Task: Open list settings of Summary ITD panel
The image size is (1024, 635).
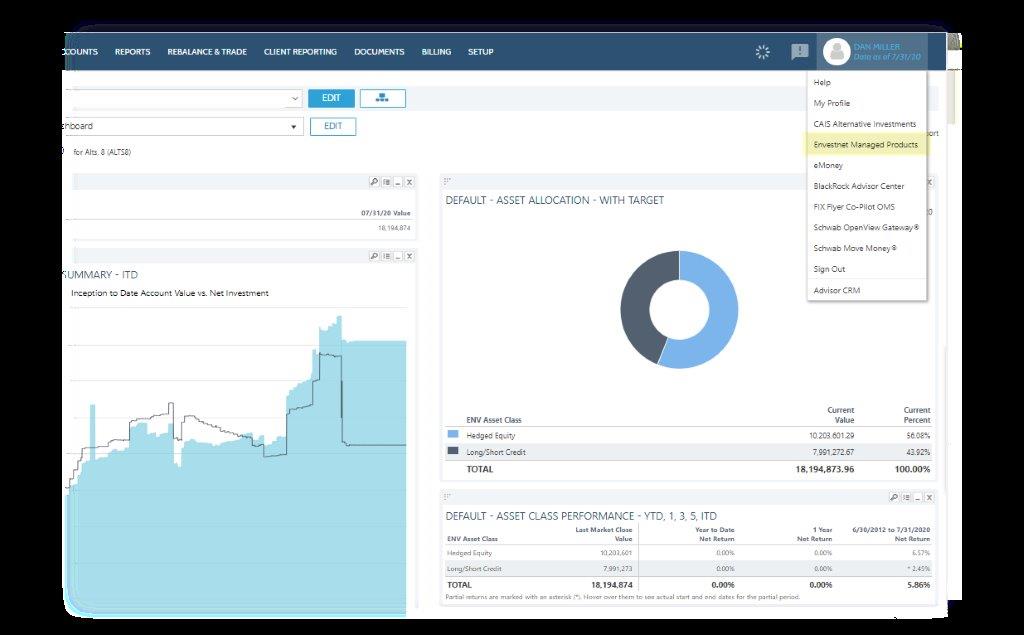Action: (386, 256)
